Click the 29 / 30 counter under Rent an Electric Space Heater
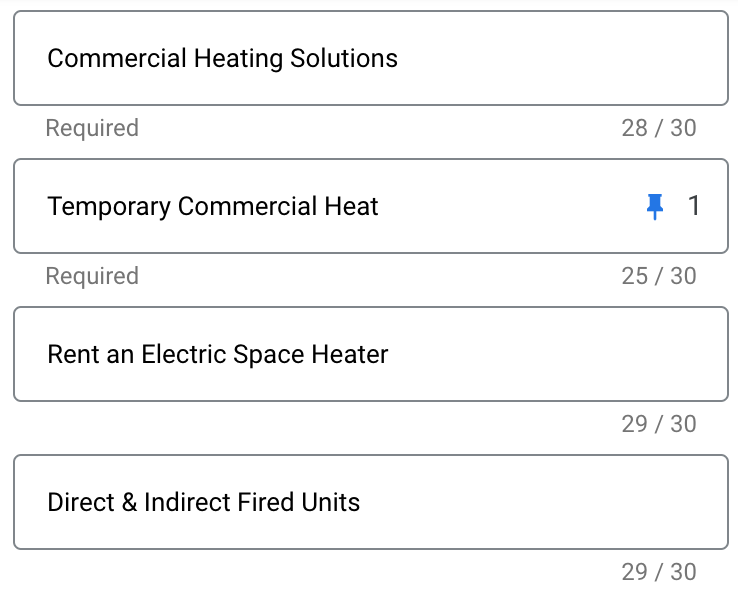738x592 pixels. (659, 424)
